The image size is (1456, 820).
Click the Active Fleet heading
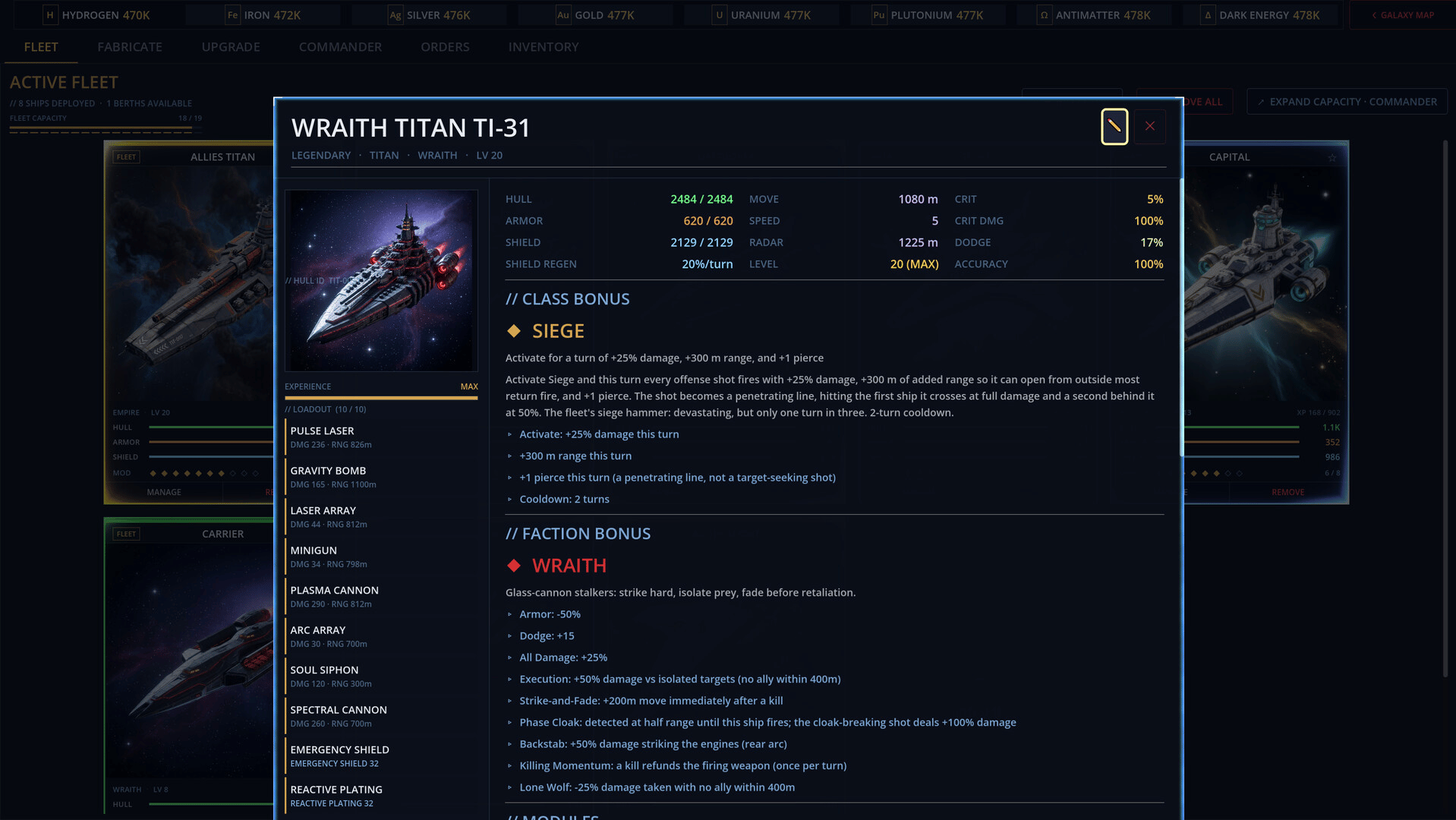[64, 82]
